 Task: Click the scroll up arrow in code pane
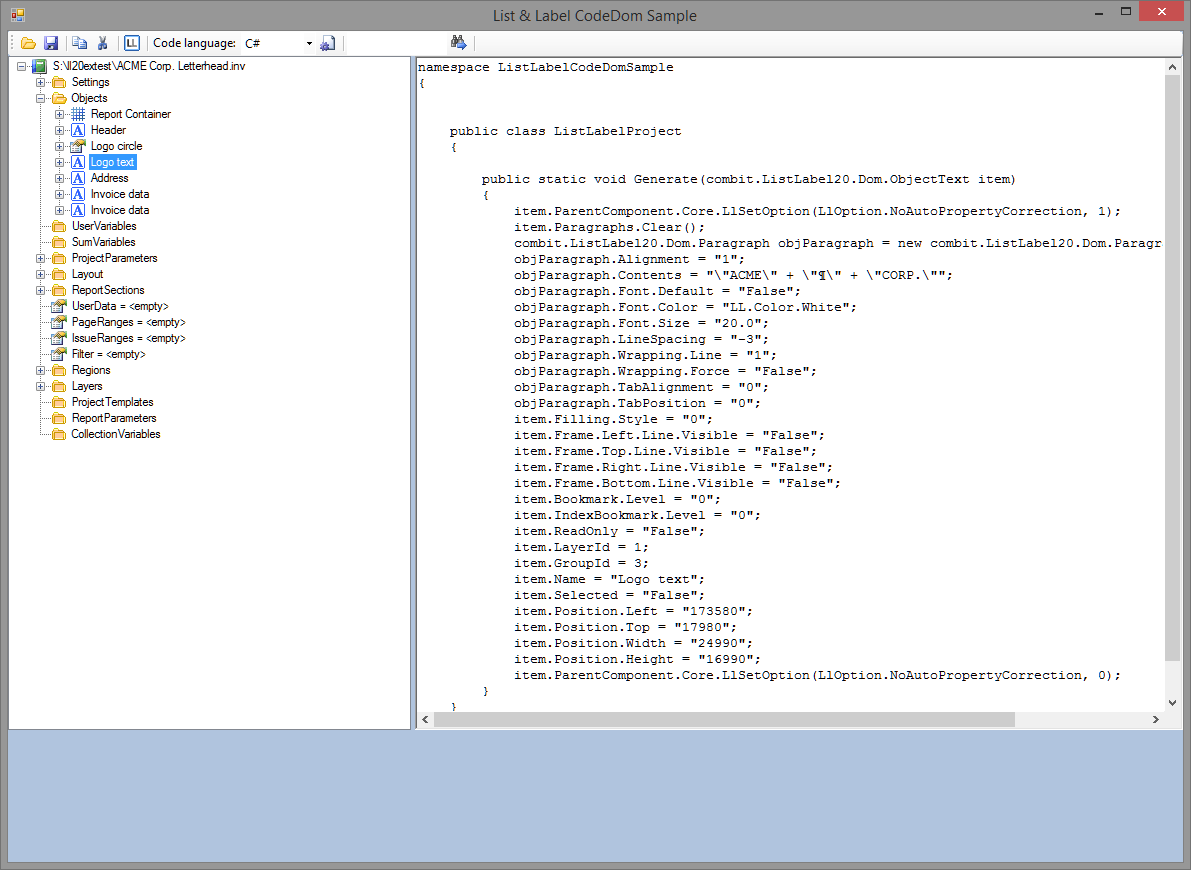click(x=1172, y=67)
